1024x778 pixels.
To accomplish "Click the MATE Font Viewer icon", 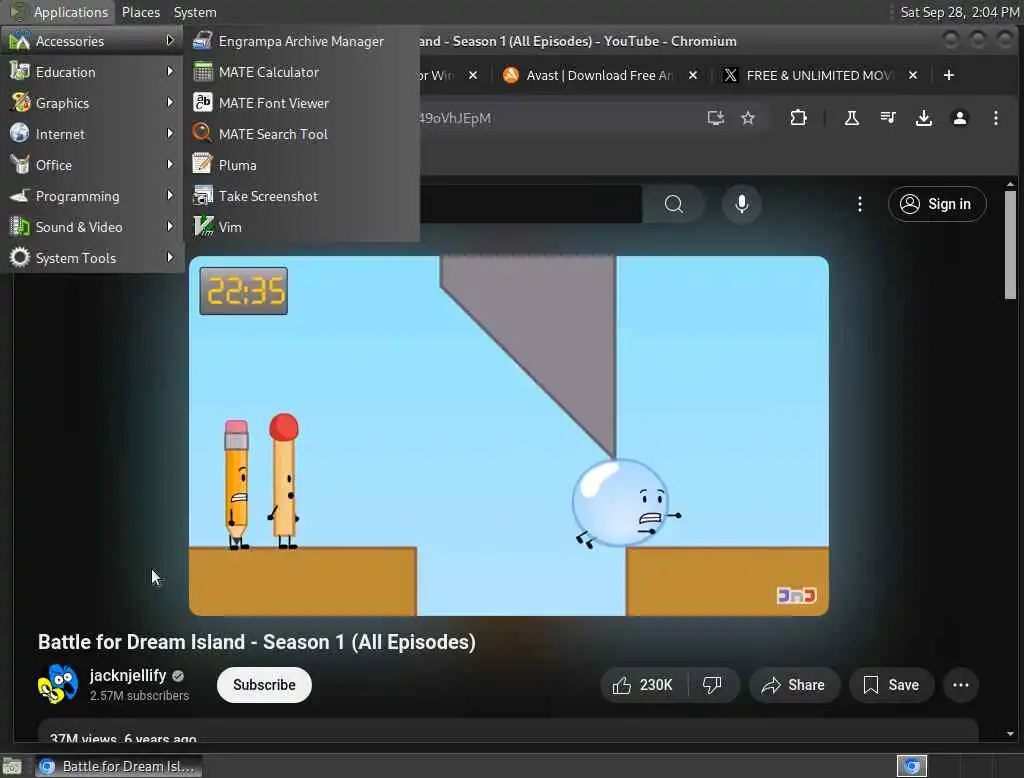I will click(x=202, y=103).
